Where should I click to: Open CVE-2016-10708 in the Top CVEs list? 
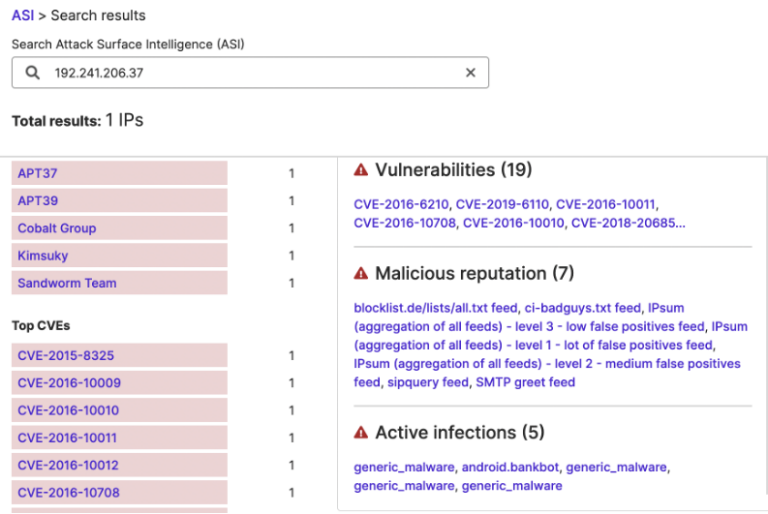point(120,492)
